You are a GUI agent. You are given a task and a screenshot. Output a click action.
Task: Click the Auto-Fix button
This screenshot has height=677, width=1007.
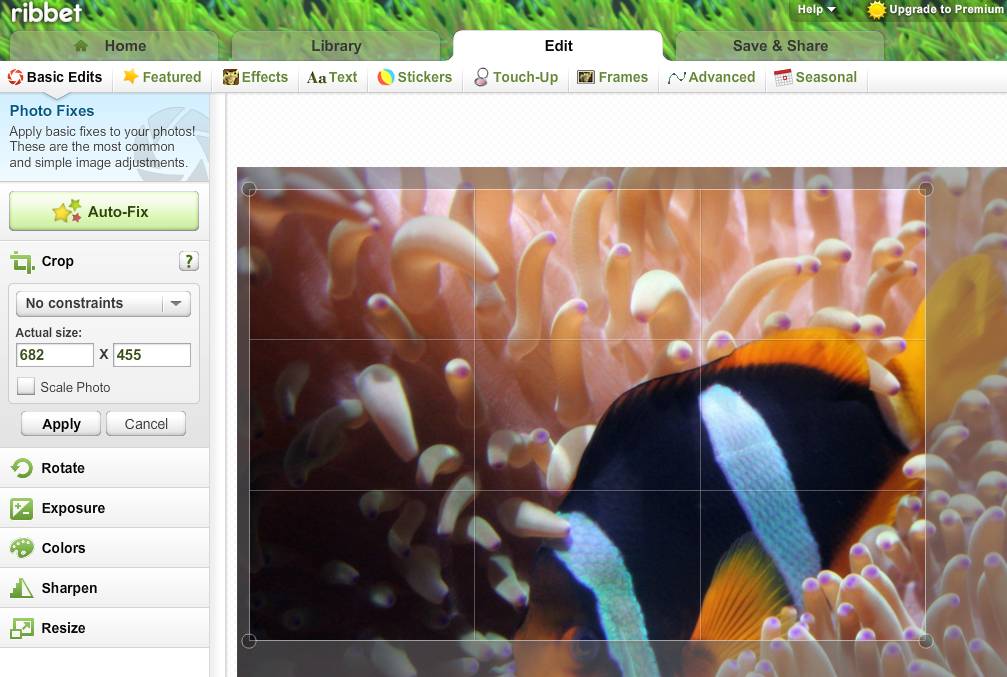point(104,211)
